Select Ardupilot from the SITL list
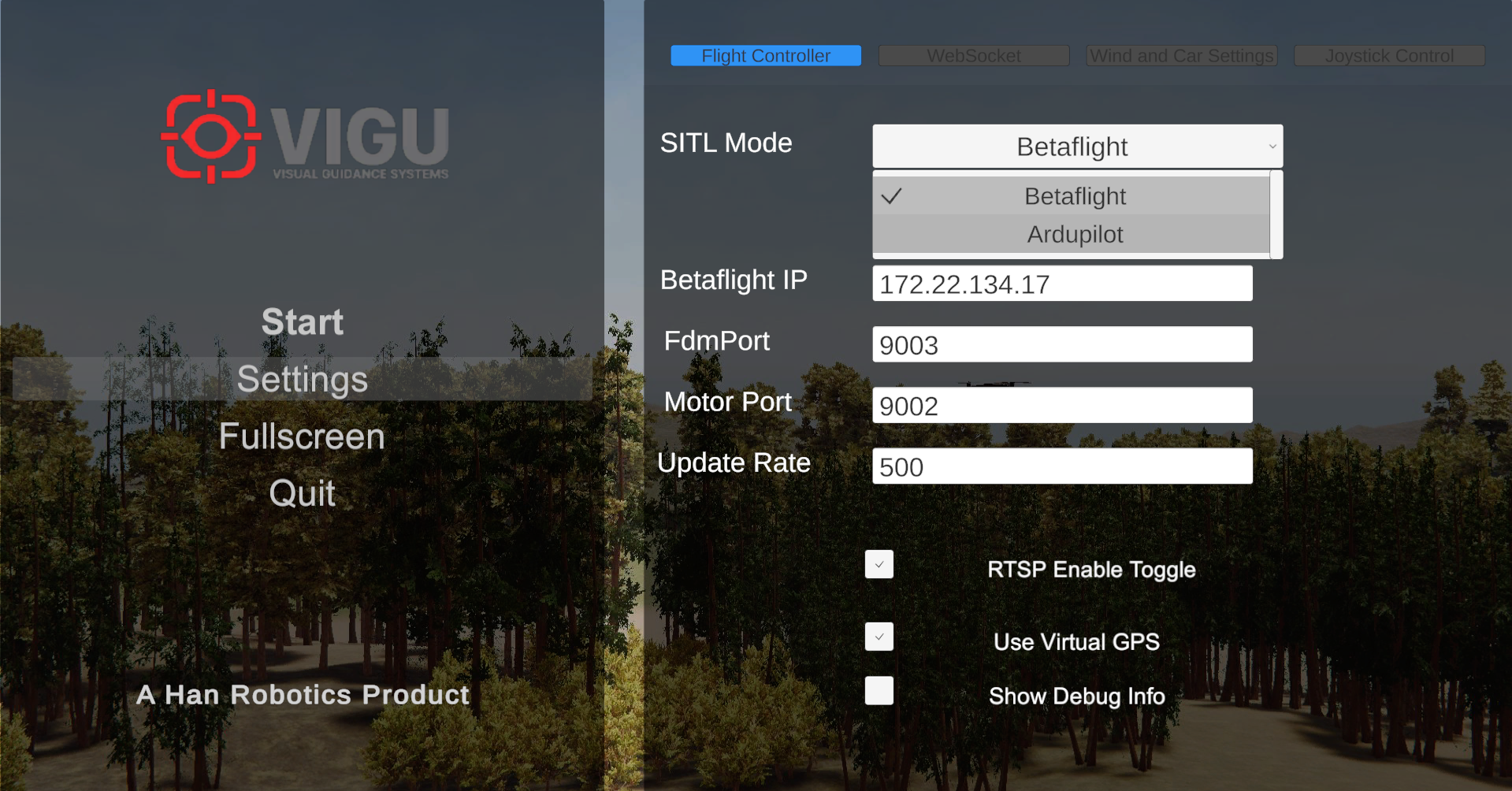The image size is (1512, 791). pos(1074,235)
